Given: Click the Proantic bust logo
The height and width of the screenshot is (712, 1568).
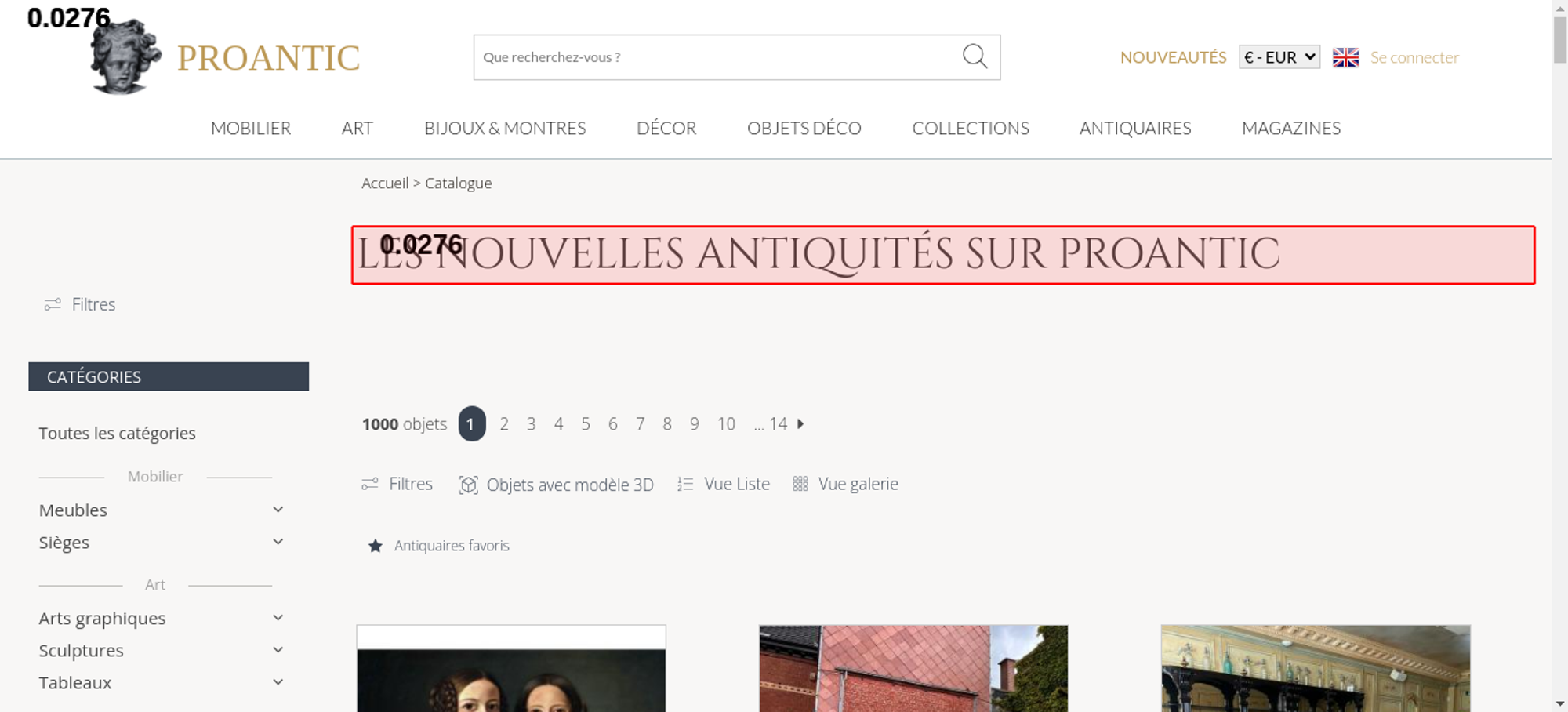Looking at the screenshot, I should pyautogui.click(x=125, y=56).
